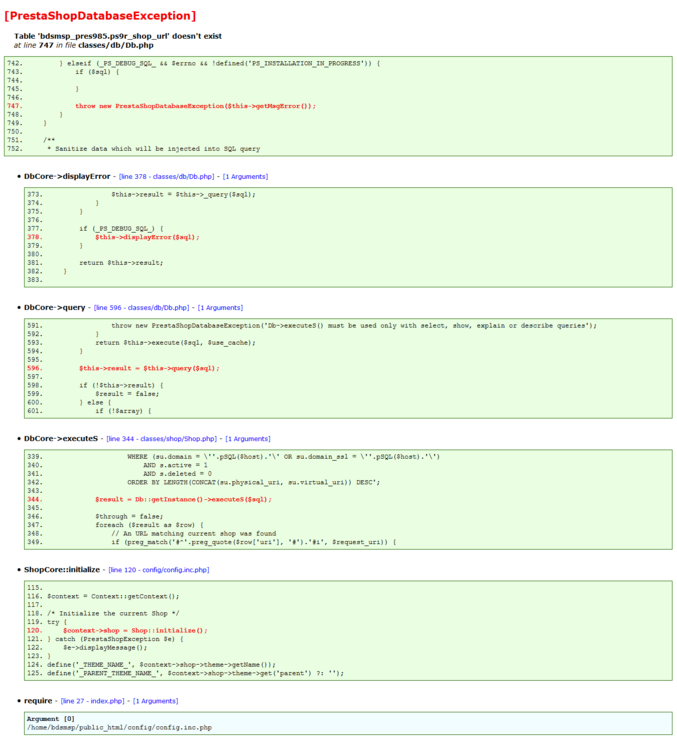
Task: Show arguments for DbCore->displayError
Action: point(245,176)
